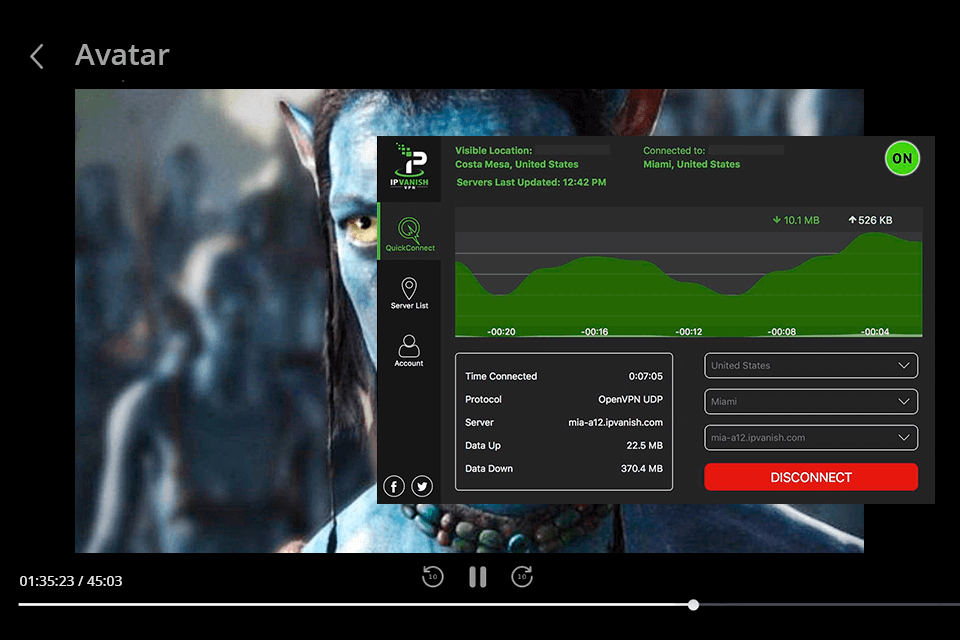Click the IPVanish VPN logo
Image resolution: width=960 pixels, height=640 pixels.
click(410, 167)
